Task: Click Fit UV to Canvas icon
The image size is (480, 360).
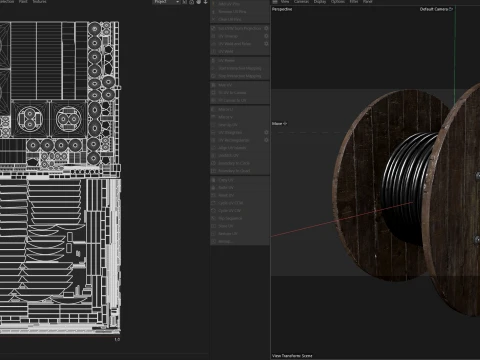Action: coord(214,93)
